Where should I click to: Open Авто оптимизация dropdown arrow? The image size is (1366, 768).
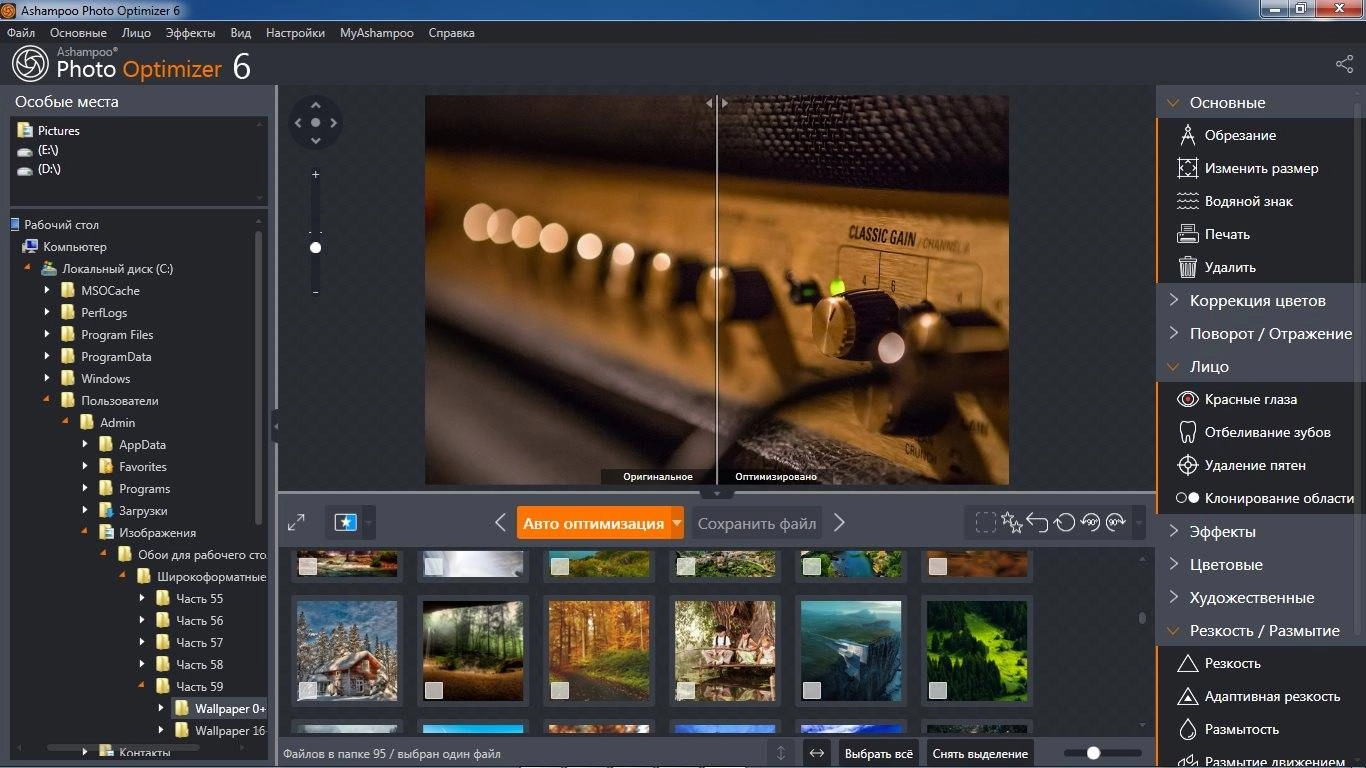677,523
